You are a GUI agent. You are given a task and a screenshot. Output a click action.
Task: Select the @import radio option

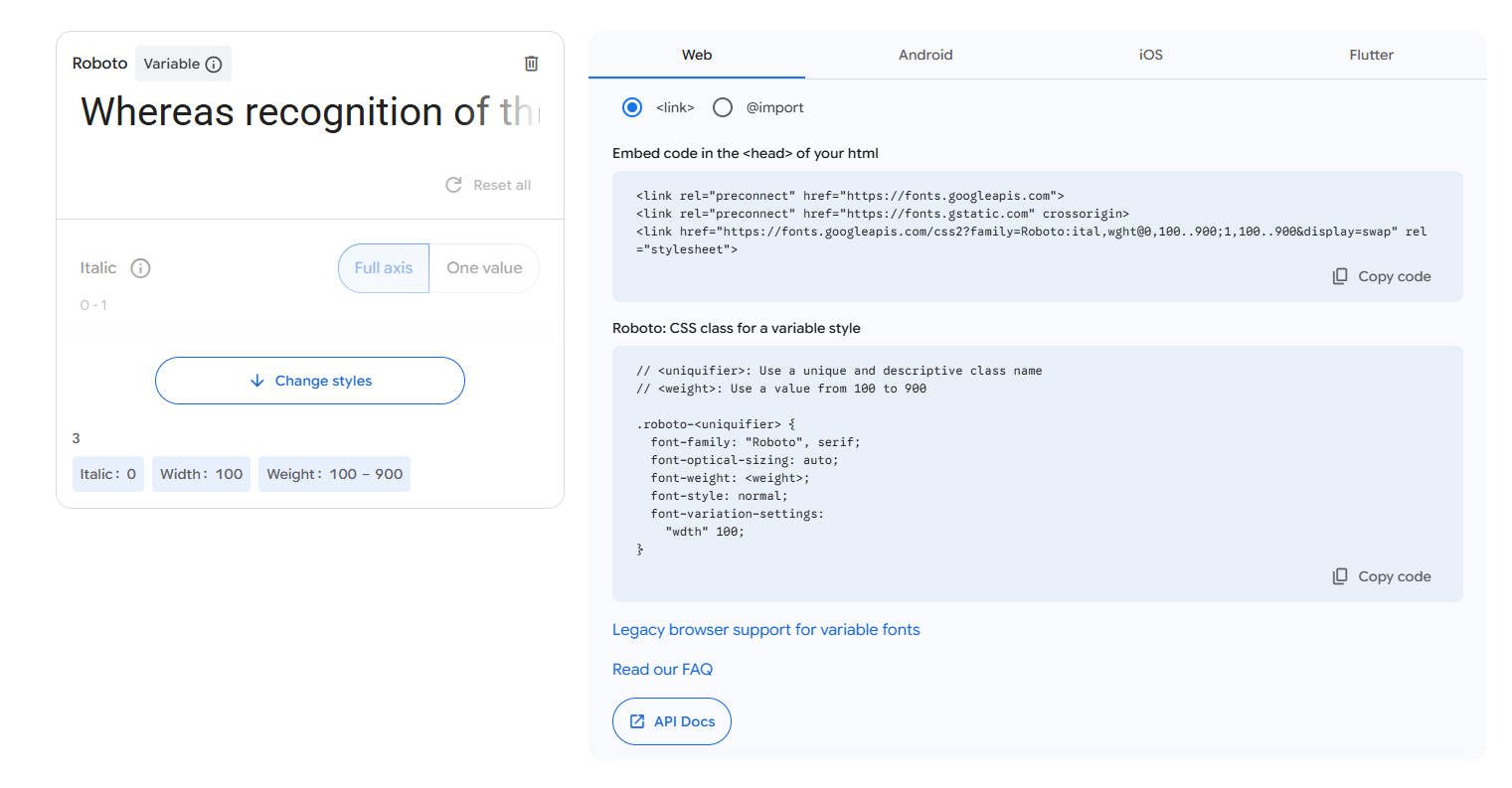(x=723, y=107)
